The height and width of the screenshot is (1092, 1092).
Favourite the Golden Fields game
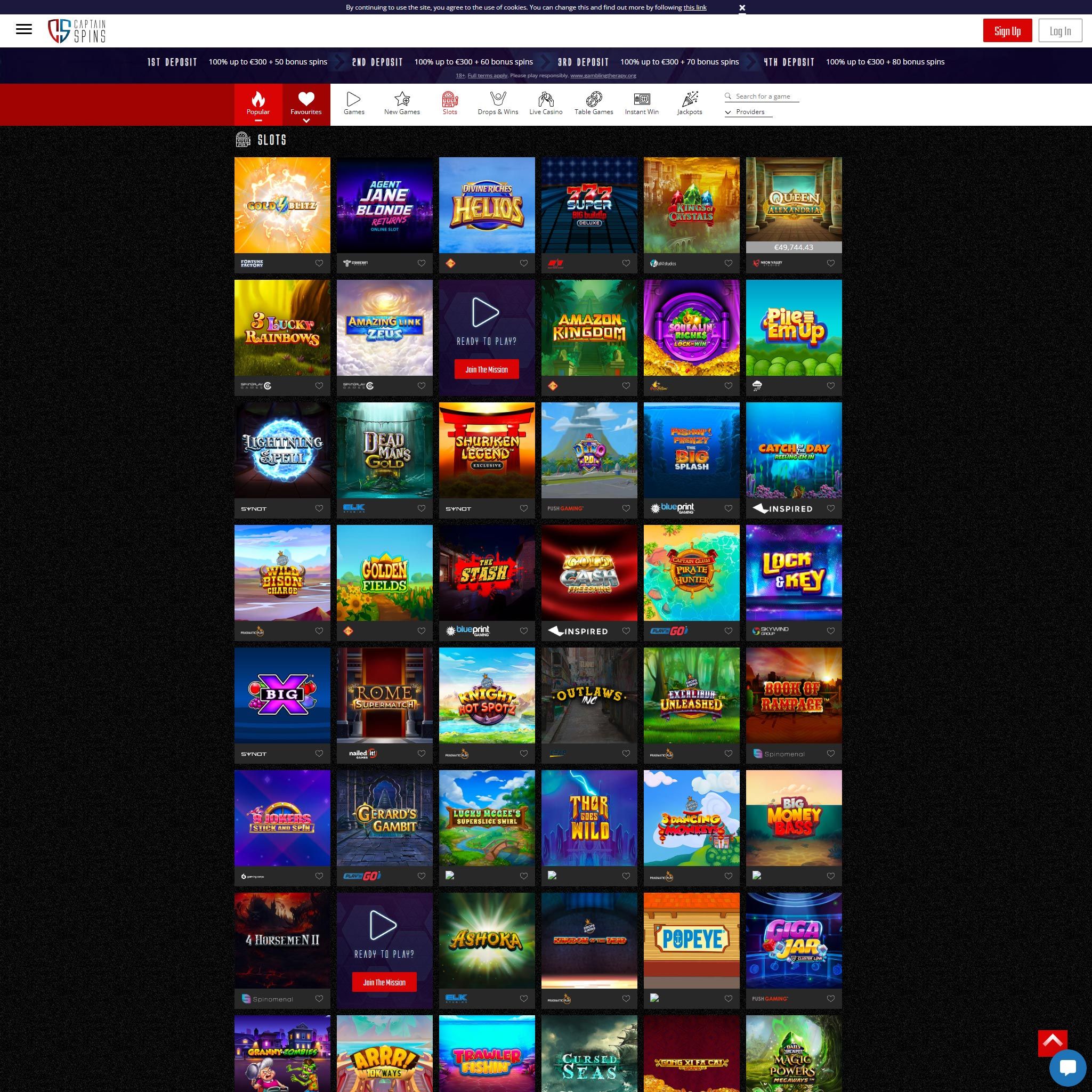click(422, 632)
